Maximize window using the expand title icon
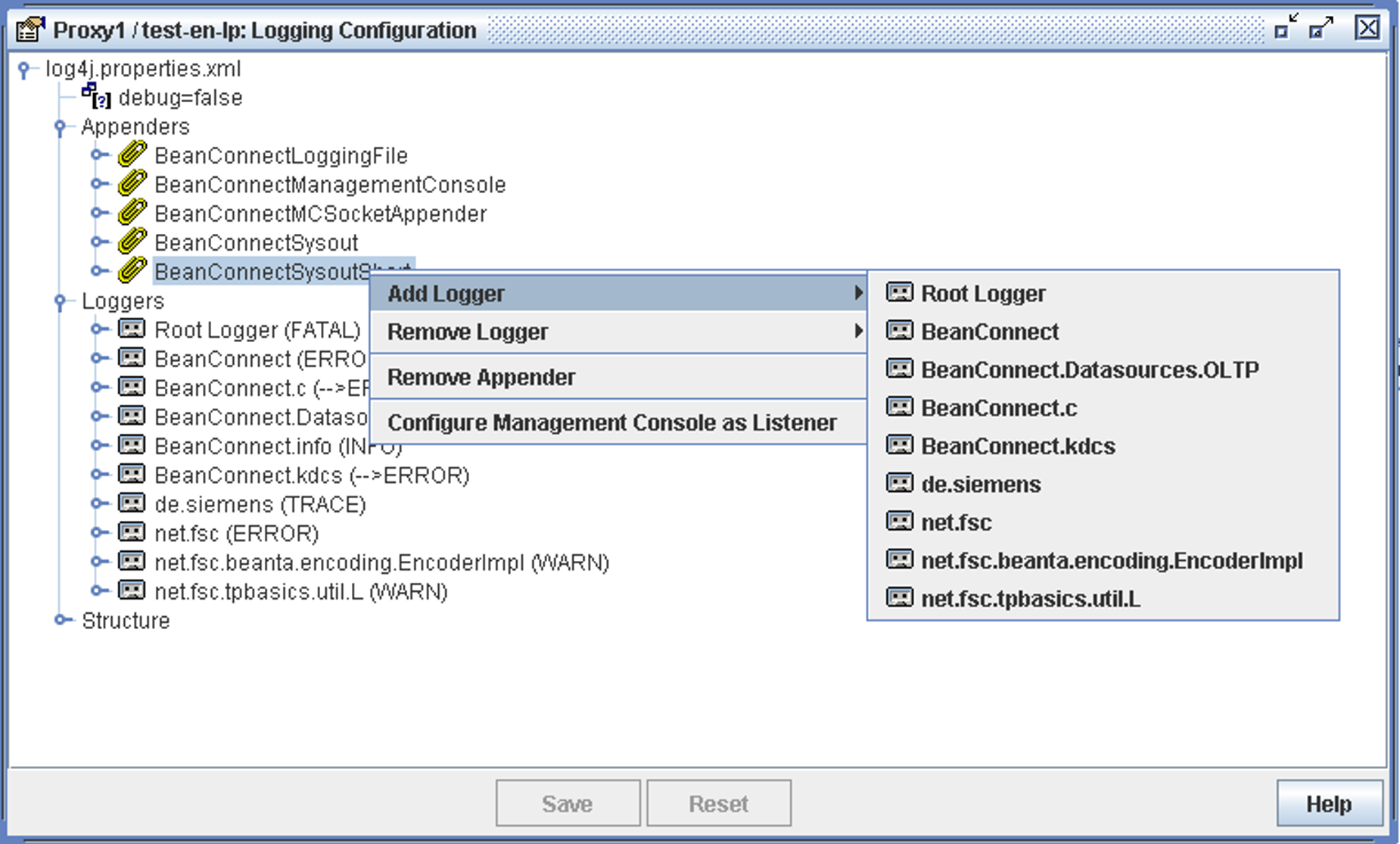 tap(1321, 27)
